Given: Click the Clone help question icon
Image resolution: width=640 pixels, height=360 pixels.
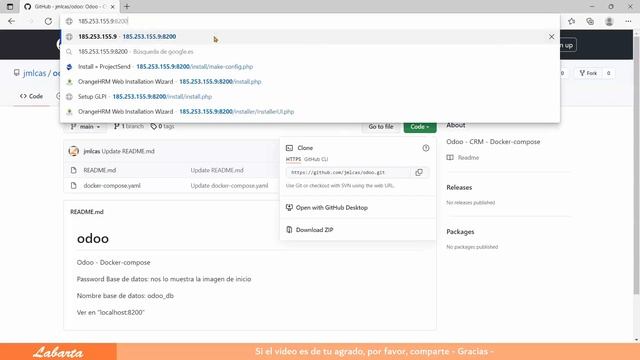Looking at the screenshot, I should pos(426,148).
